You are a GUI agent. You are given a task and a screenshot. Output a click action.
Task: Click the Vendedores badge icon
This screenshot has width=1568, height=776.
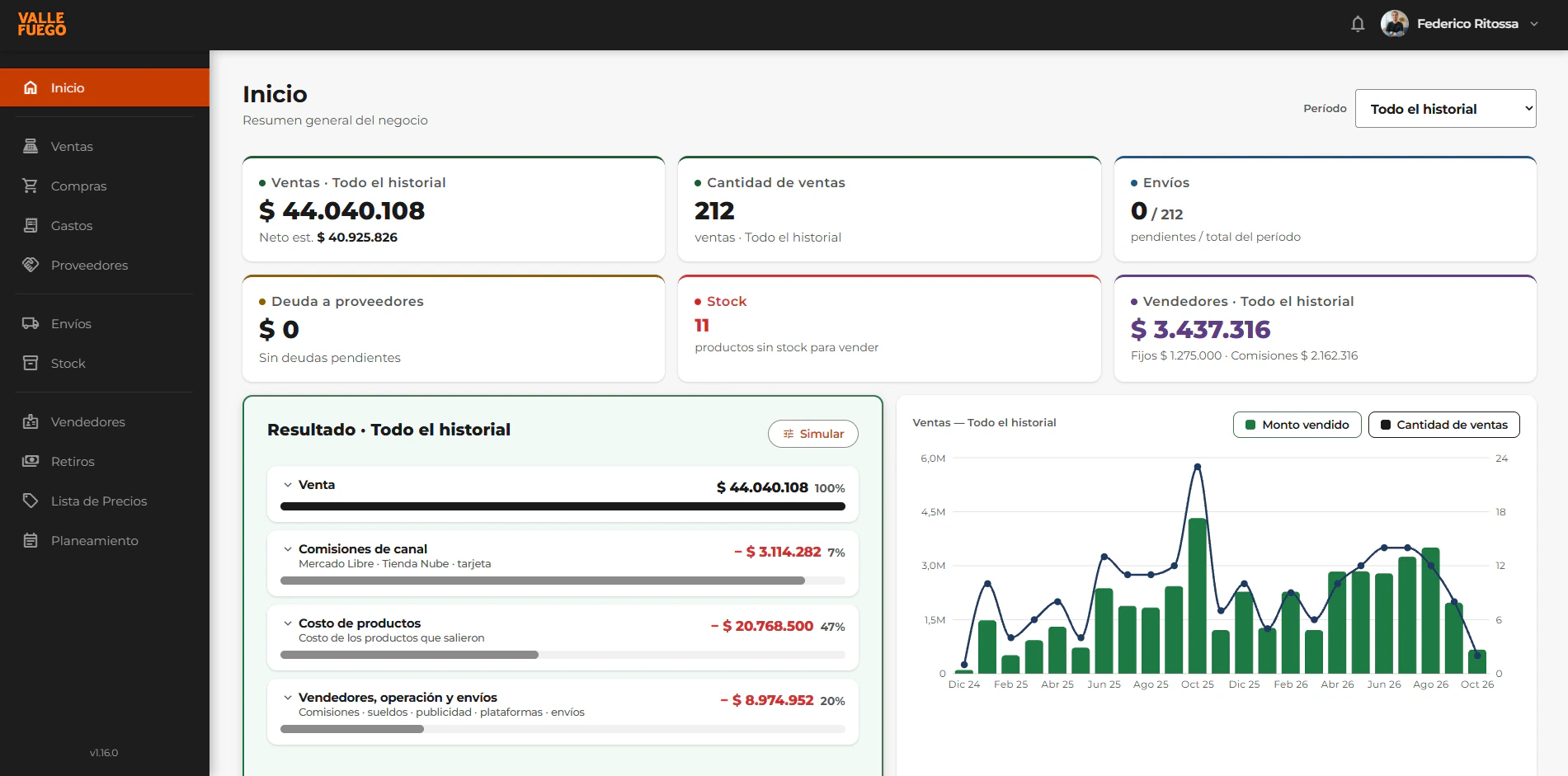[x=31, y=421]
